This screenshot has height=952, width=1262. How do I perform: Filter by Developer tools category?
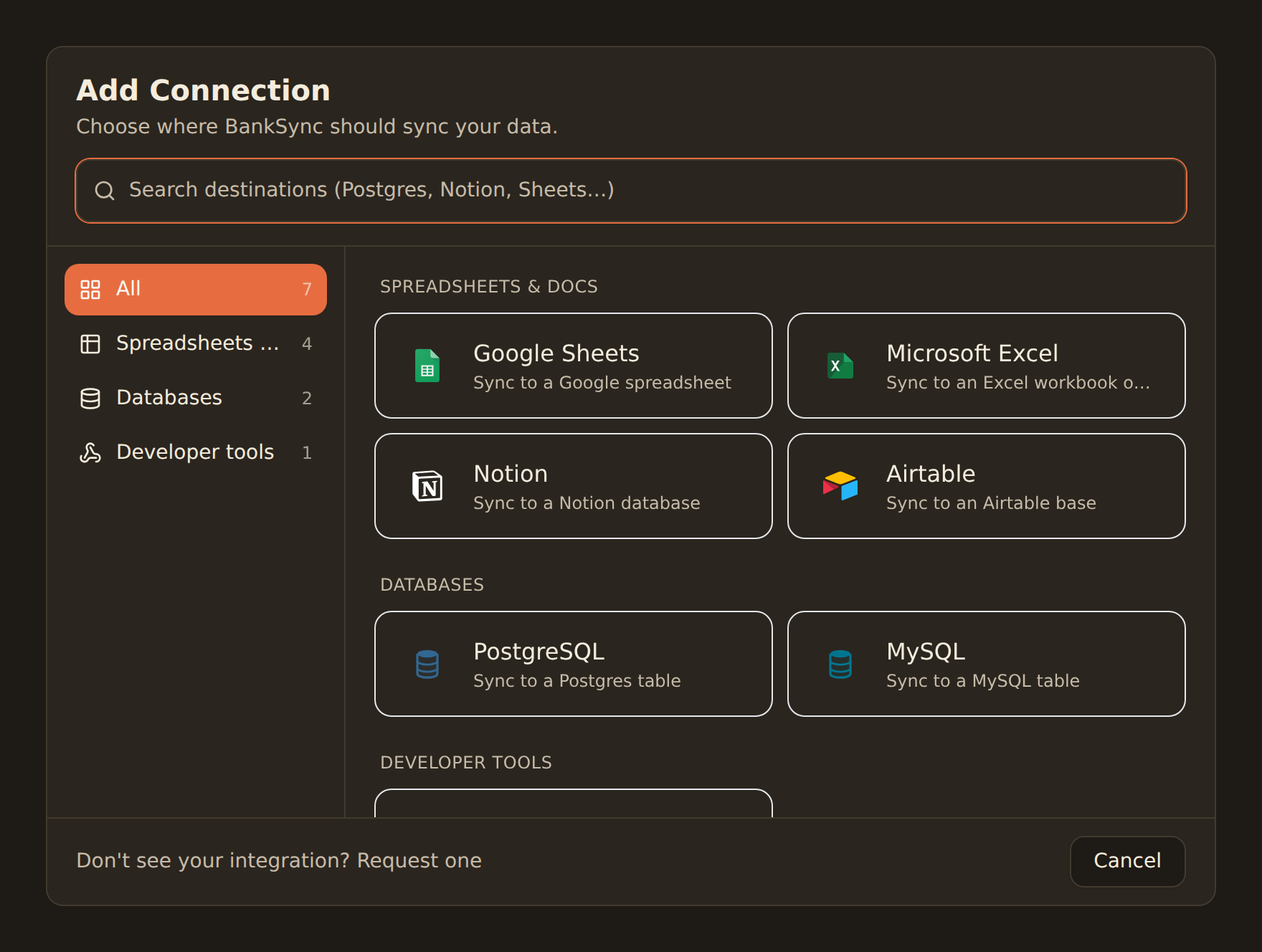[196, 453]
